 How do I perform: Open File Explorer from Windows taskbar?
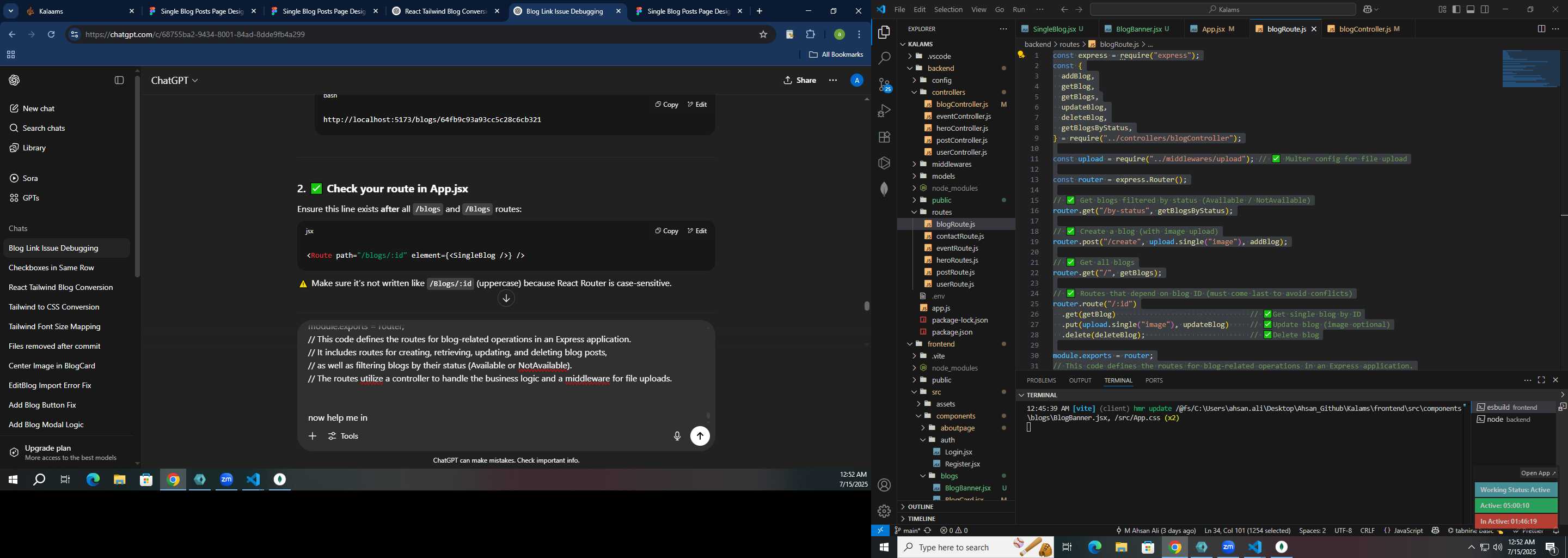click(119, 480)
